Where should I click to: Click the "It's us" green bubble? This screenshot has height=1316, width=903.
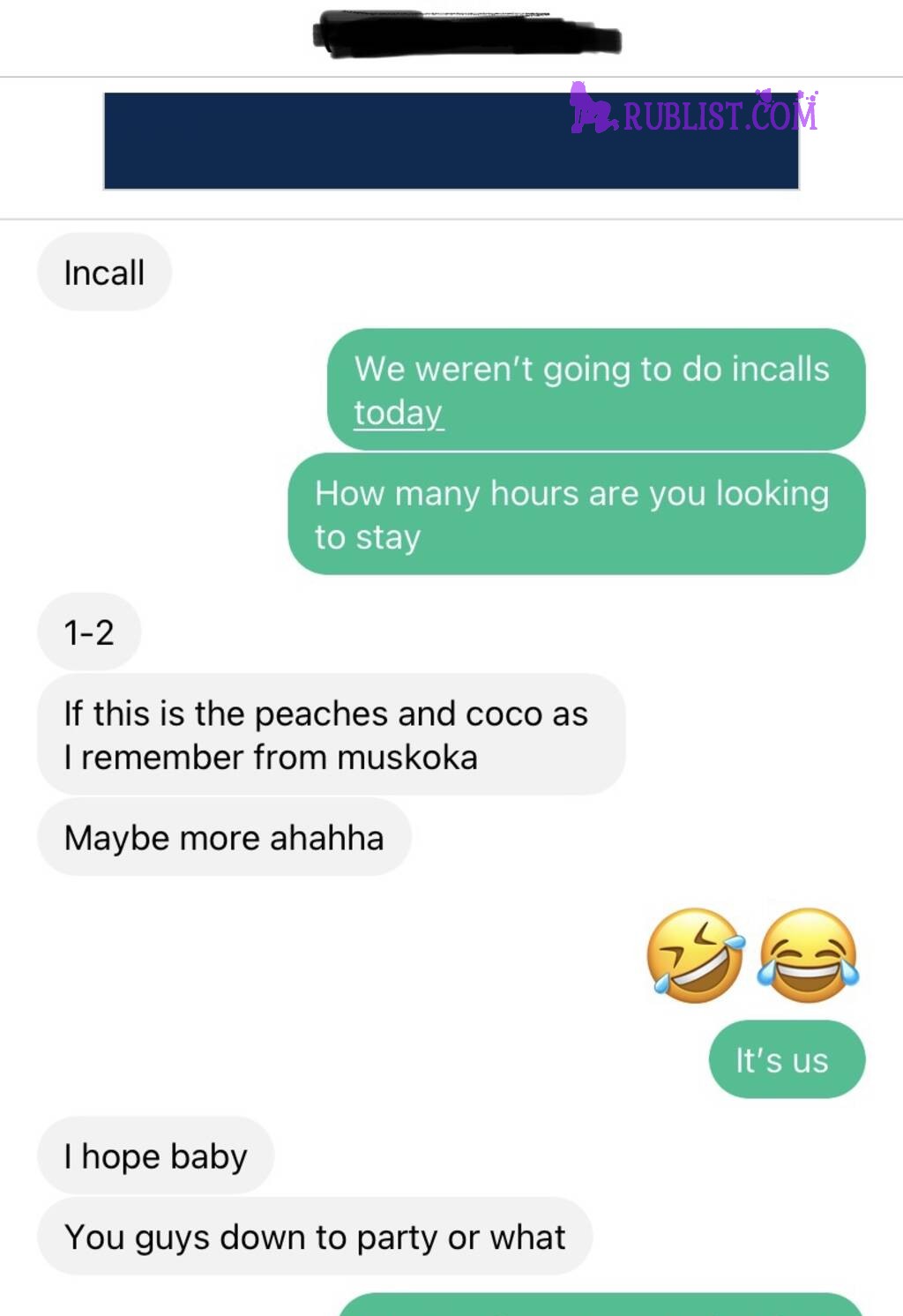point(787,1059)
